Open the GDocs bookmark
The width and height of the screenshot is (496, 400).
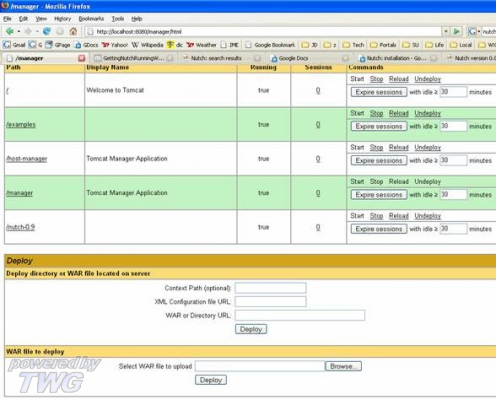pyautogui.click(x=86, y=45)
